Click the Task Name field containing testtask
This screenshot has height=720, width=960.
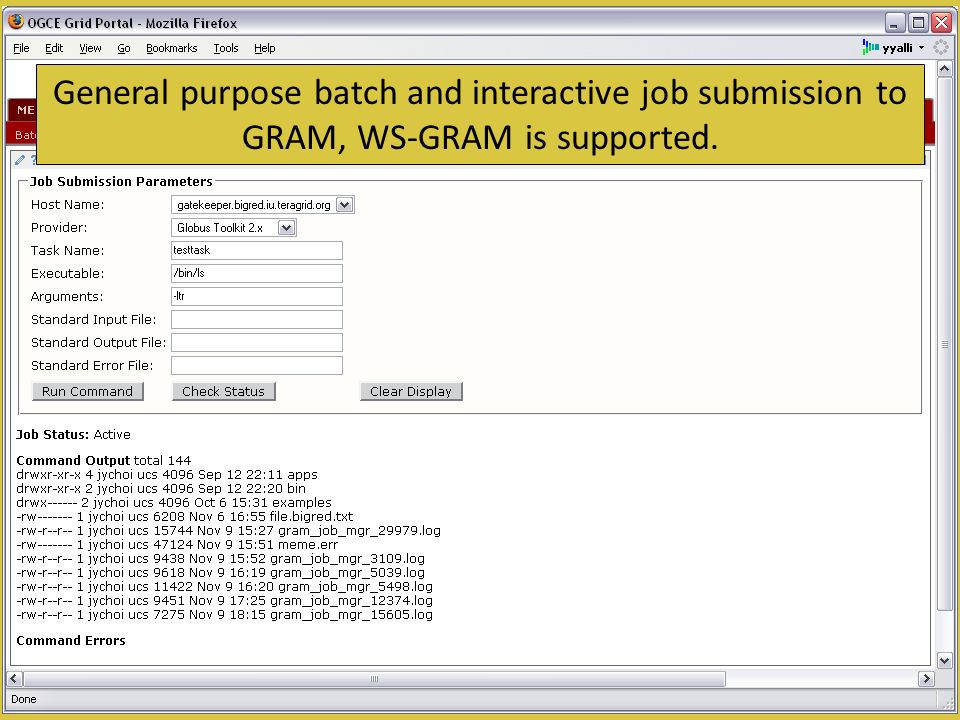(x=257, y=250)
